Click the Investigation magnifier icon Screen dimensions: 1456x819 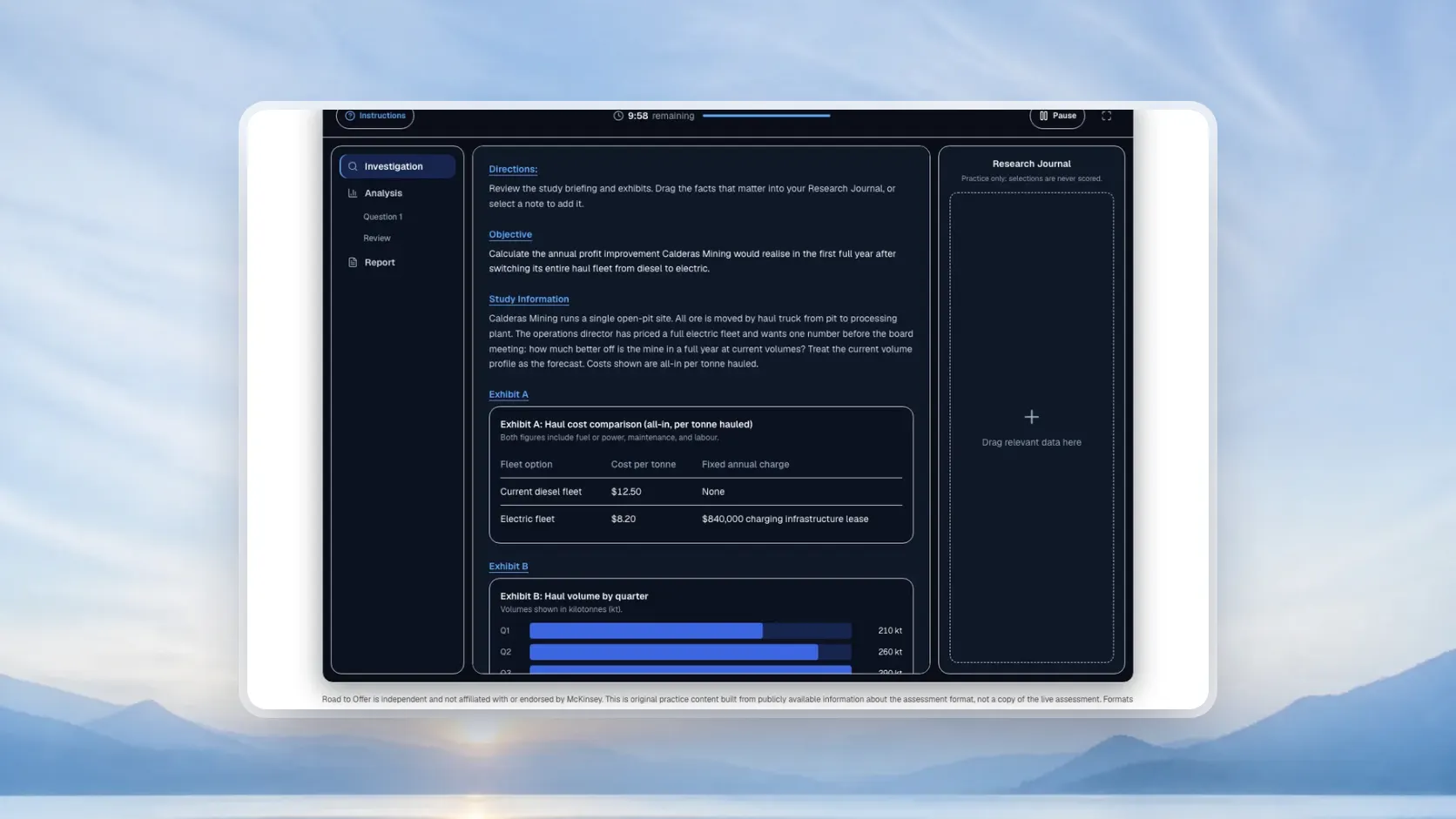point(353,166)
